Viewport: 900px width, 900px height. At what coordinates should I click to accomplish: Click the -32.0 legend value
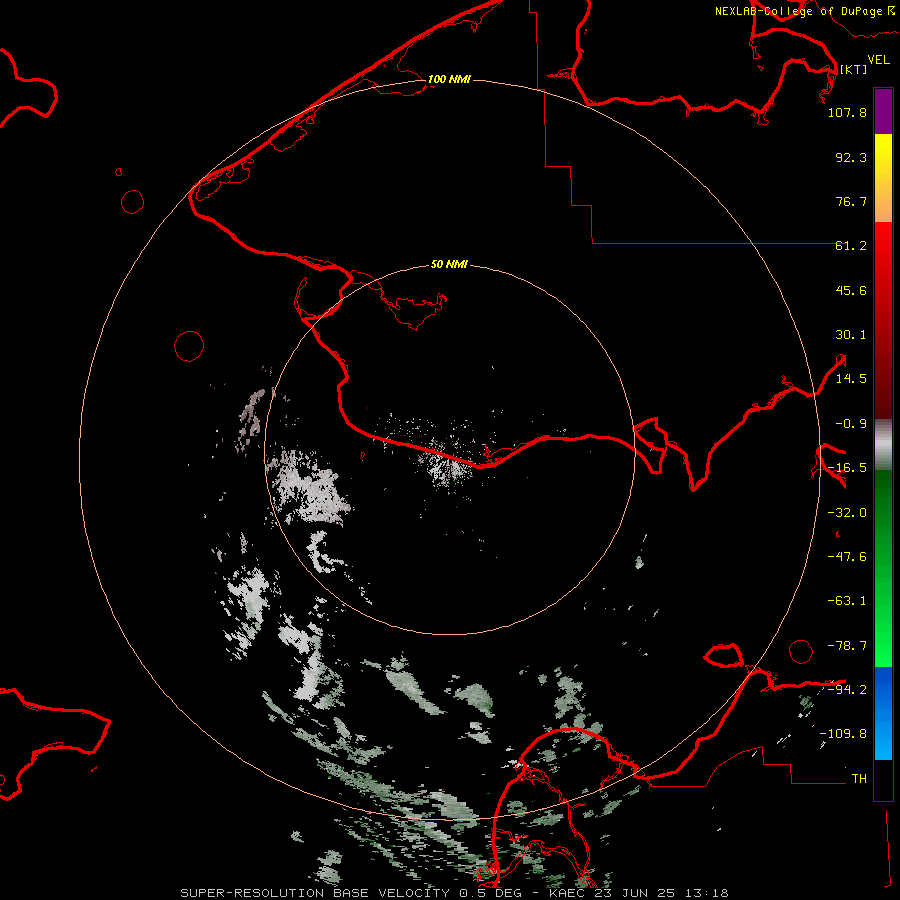coord(847,513)
